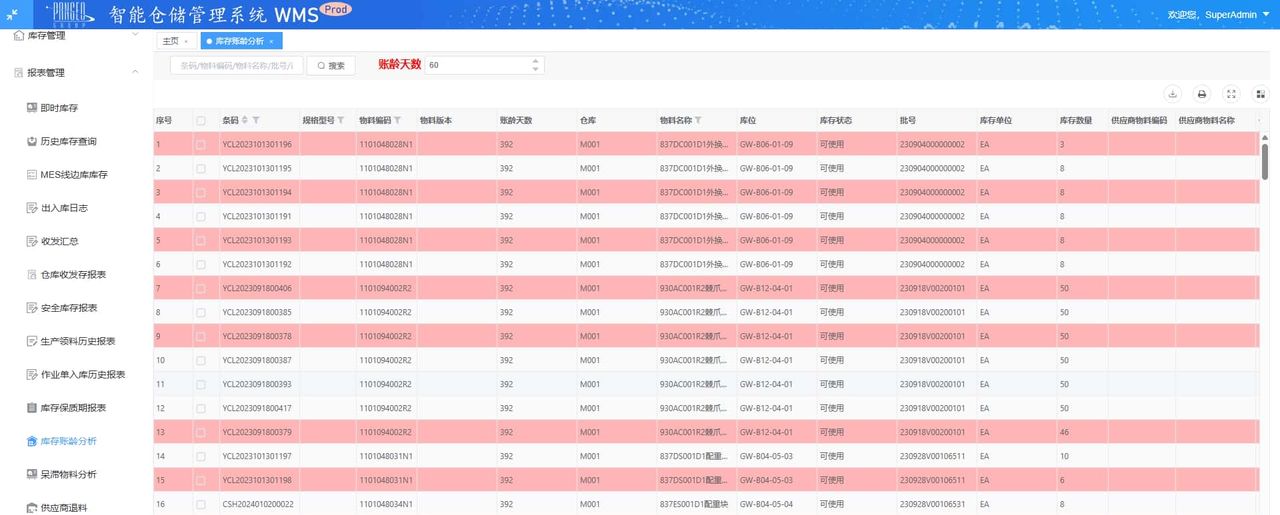Toggle the select-all checkbox in header

[201, 120]
